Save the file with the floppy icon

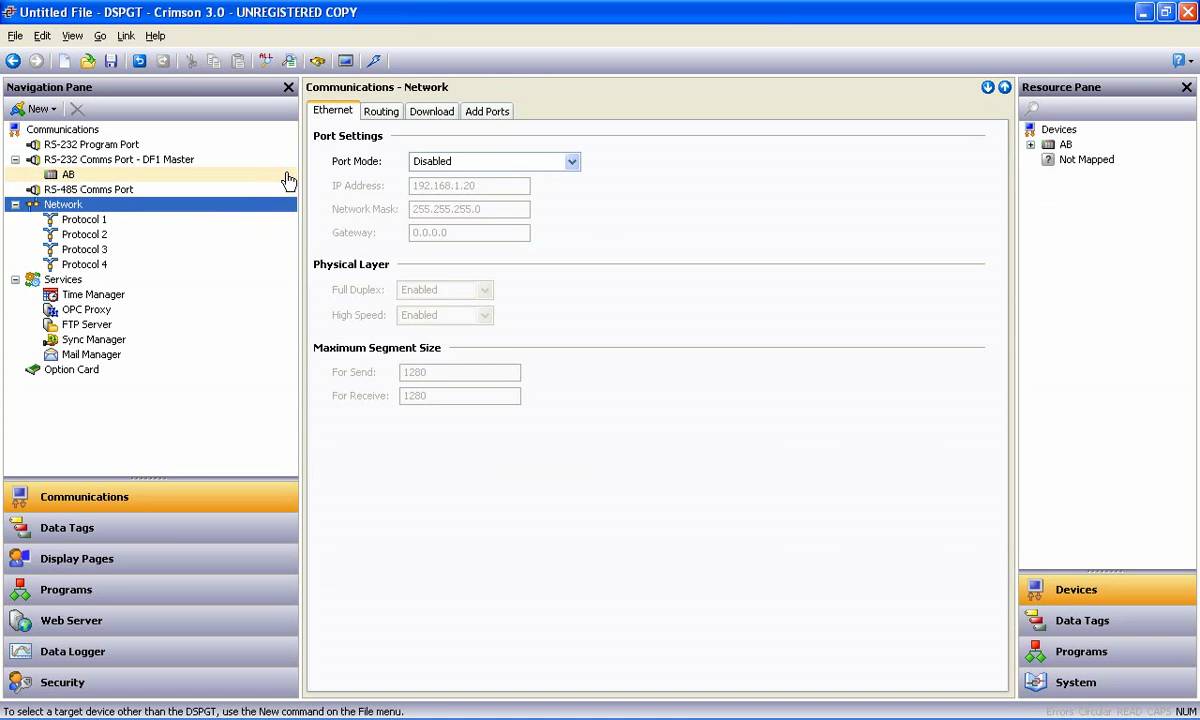[x=111, y=61]
